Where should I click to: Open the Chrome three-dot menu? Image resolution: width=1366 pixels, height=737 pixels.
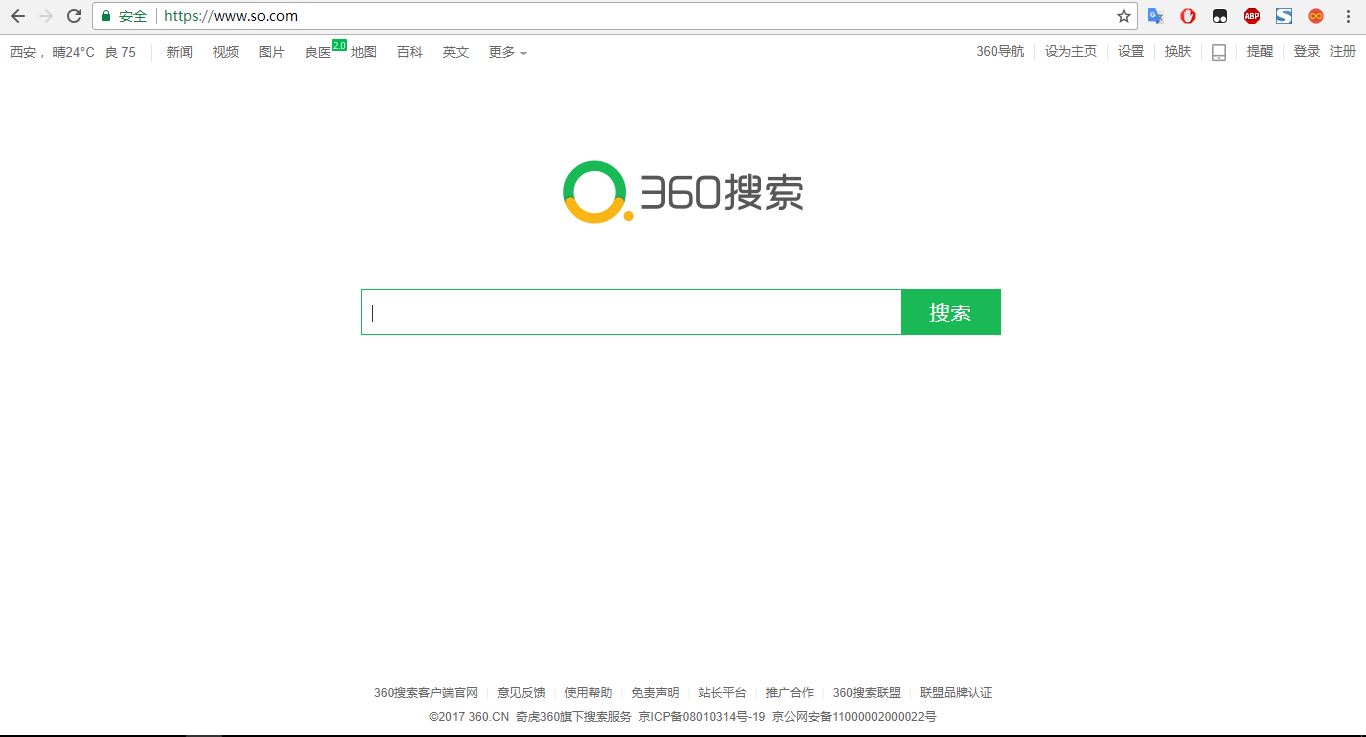click(1347, 16)
